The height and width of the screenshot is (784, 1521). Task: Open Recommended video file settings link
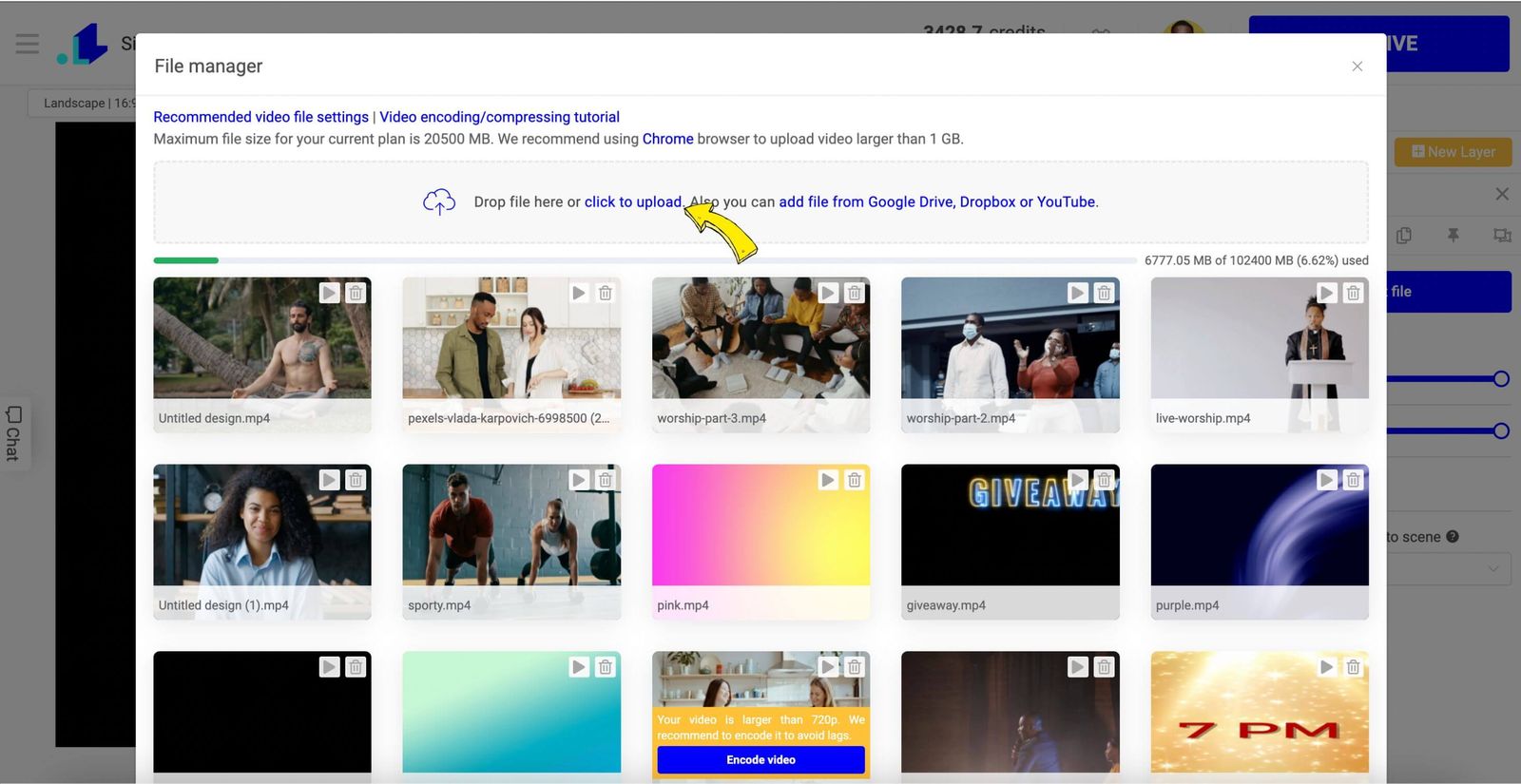click(260, 117)
